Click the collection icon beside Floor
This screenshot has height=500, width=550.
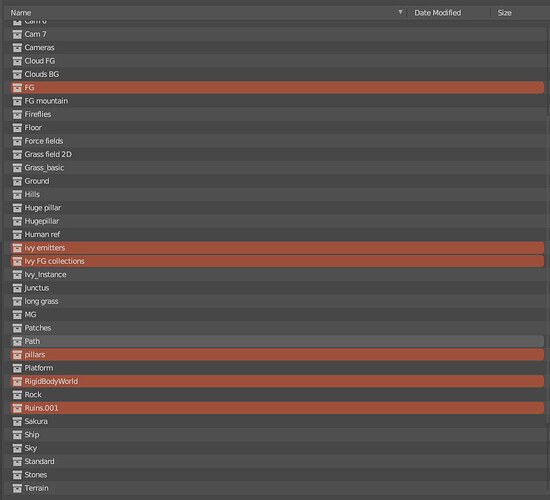click(x=17, y=128)
